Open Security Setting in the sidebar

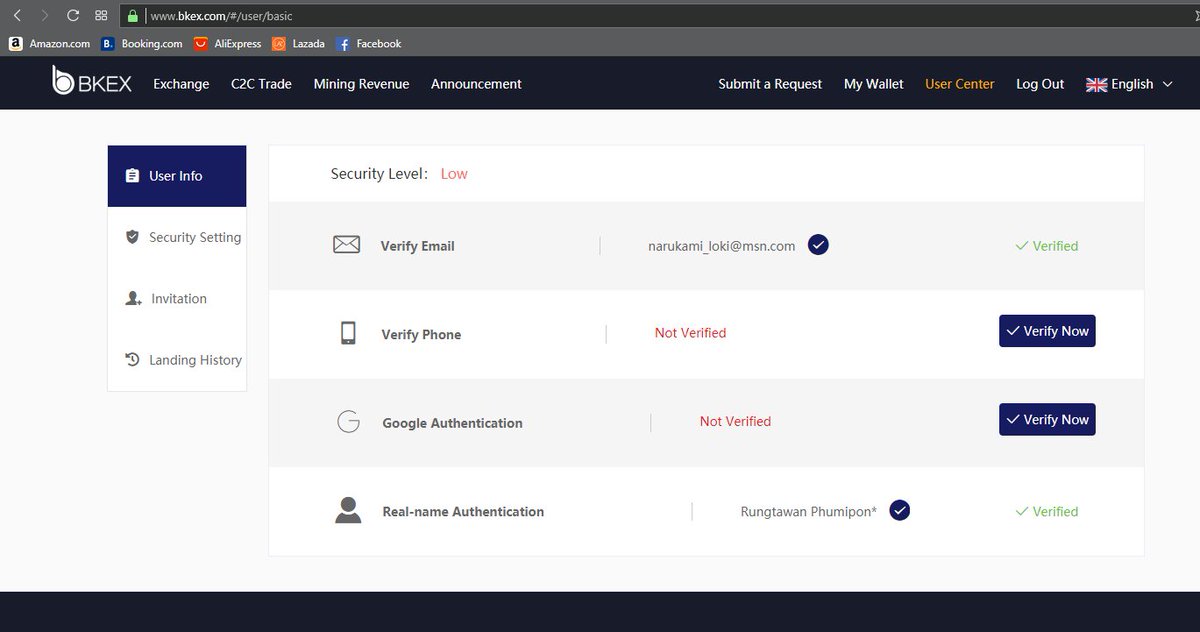[177, 237]
